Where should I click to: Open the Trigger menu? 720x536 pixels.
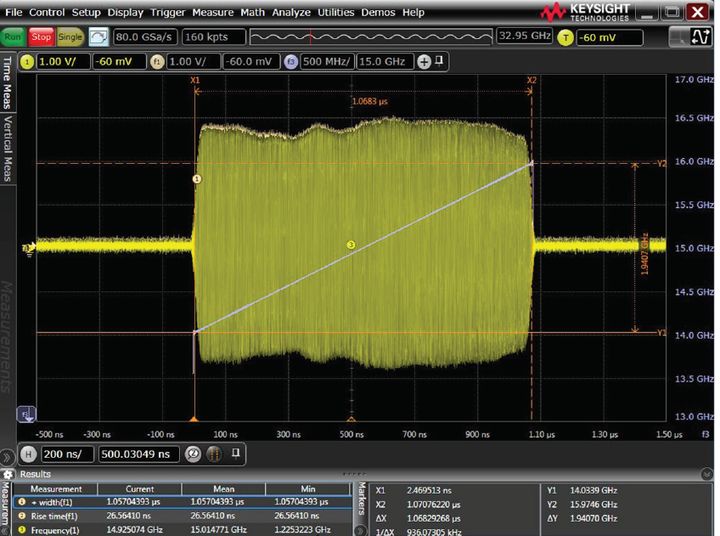(167, 12)
